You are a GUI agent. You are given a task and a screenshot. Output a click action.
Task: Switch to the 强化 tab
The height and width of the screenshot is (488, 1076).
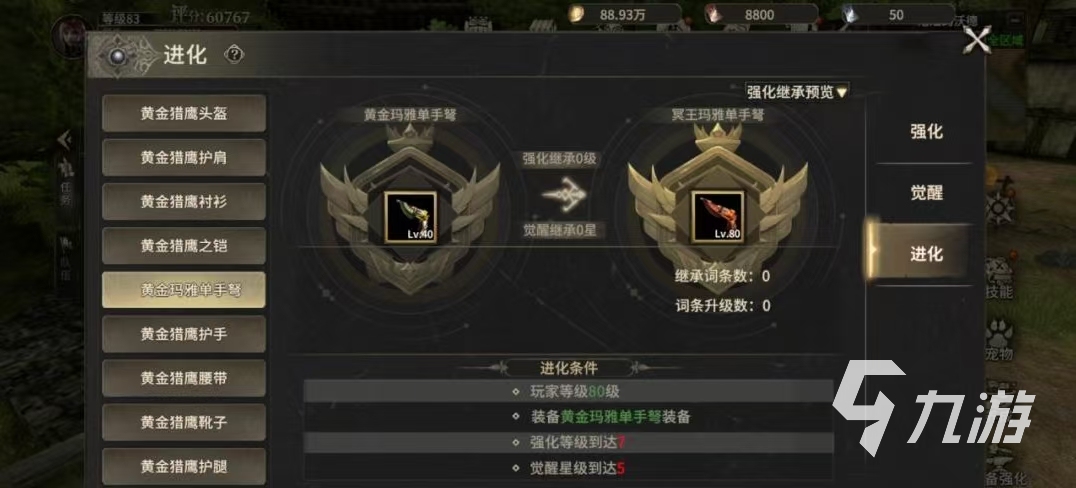click(926, 132)
